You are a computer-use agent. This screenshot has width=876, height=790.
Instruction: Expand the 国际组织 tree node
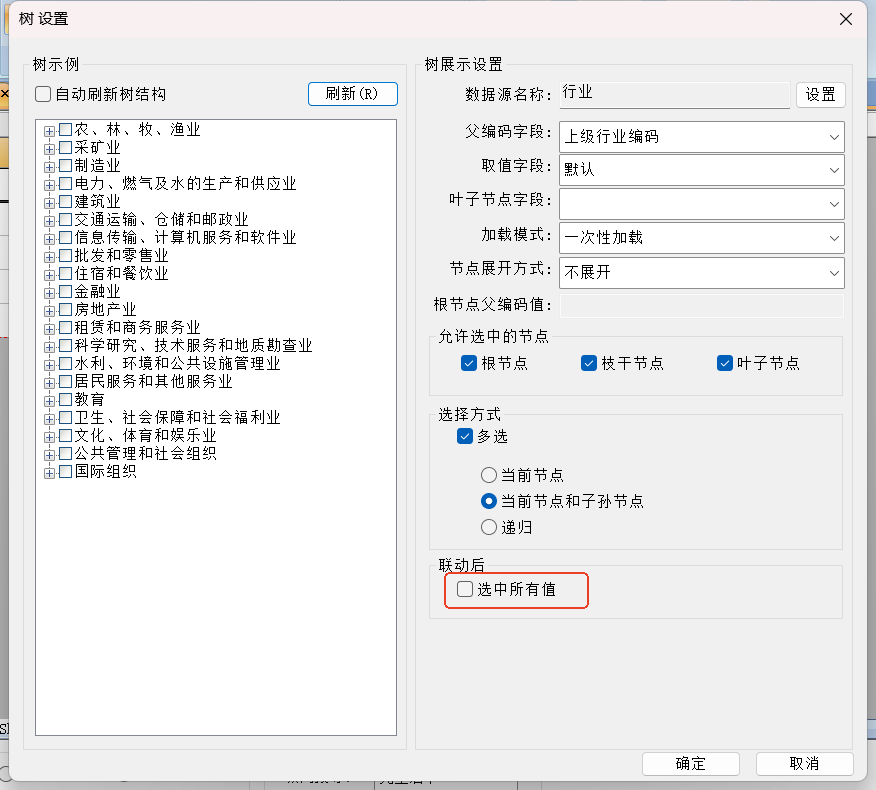49,472
